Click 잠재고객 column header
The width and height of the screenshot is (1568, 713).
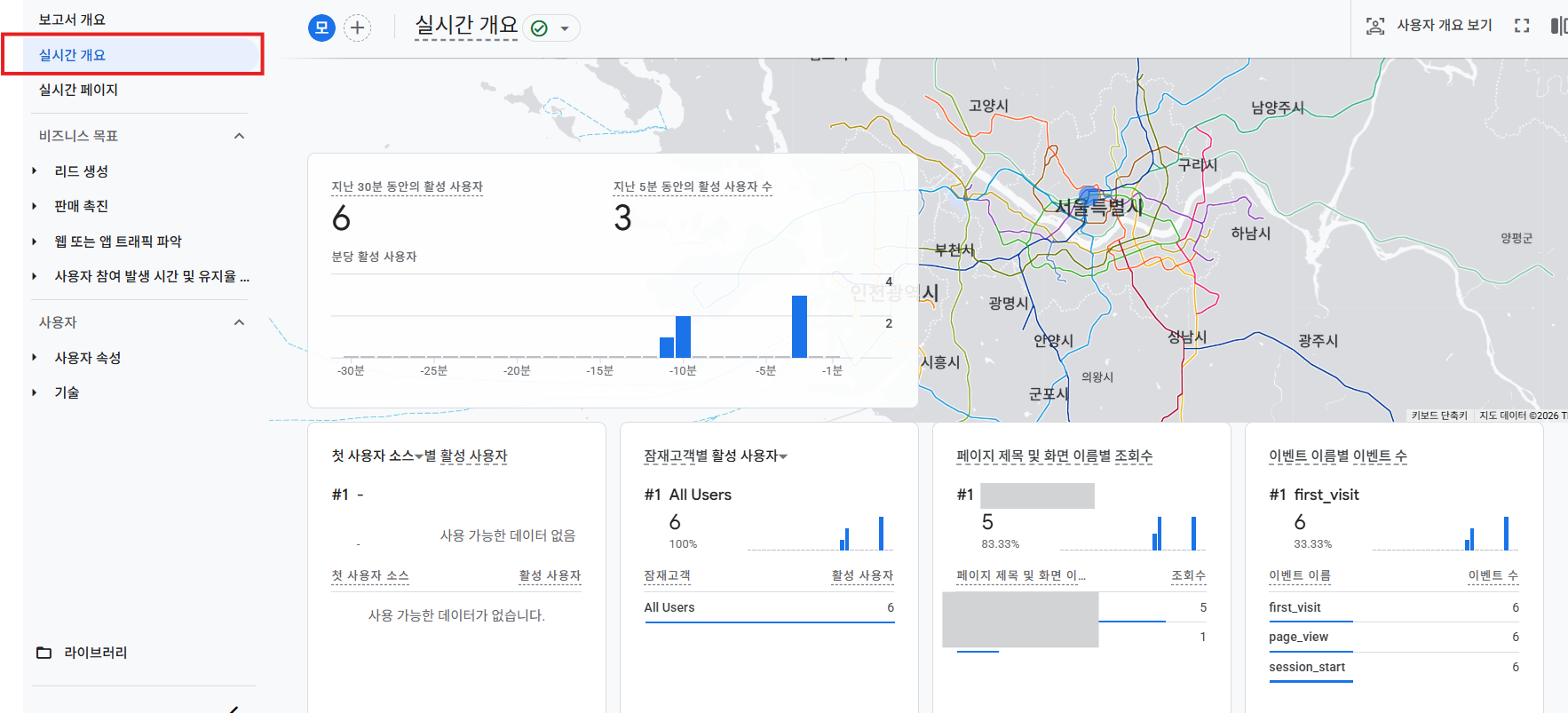(x=667, y=575)
